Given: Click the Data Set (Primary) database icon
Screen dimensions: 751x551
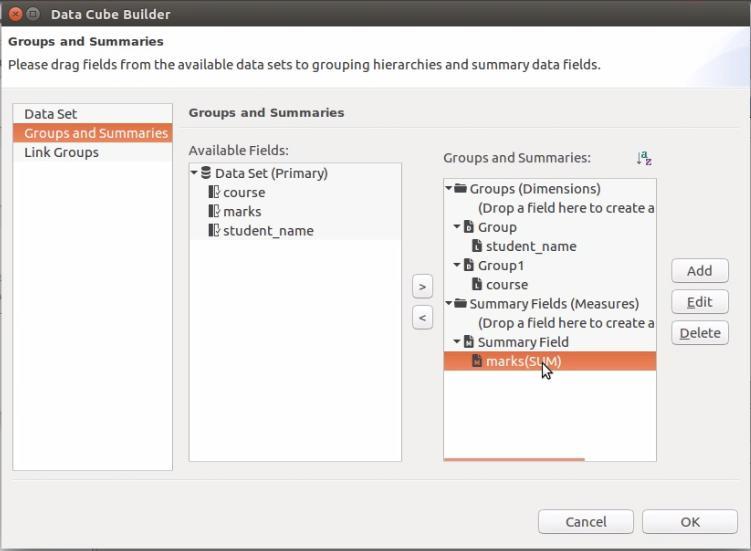Looking at the screenshot, I should 206,173.
